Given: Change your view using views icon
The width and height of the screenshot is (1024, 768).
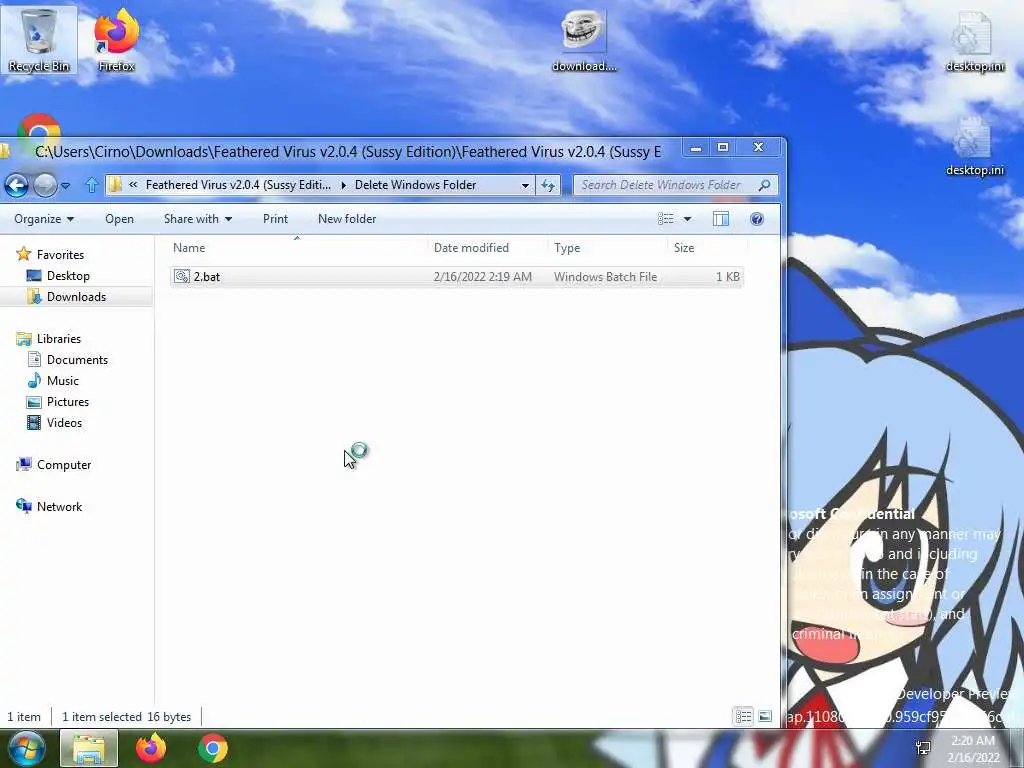Looking at the screenshot, I should pyautogui.click(x=665, y=219).
